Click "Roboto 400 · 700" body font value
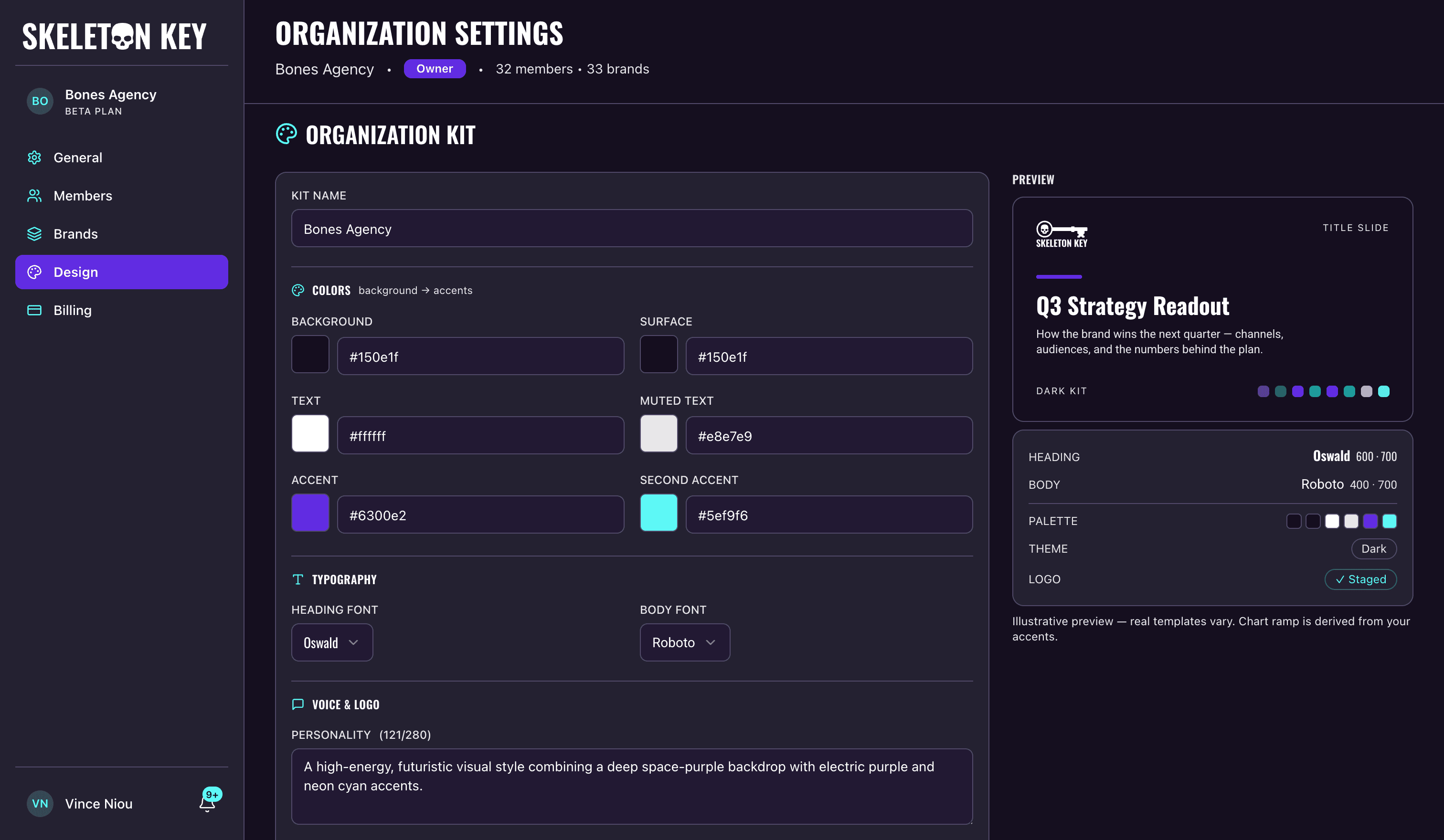The image size is (1444, 840). point(1348,484)
